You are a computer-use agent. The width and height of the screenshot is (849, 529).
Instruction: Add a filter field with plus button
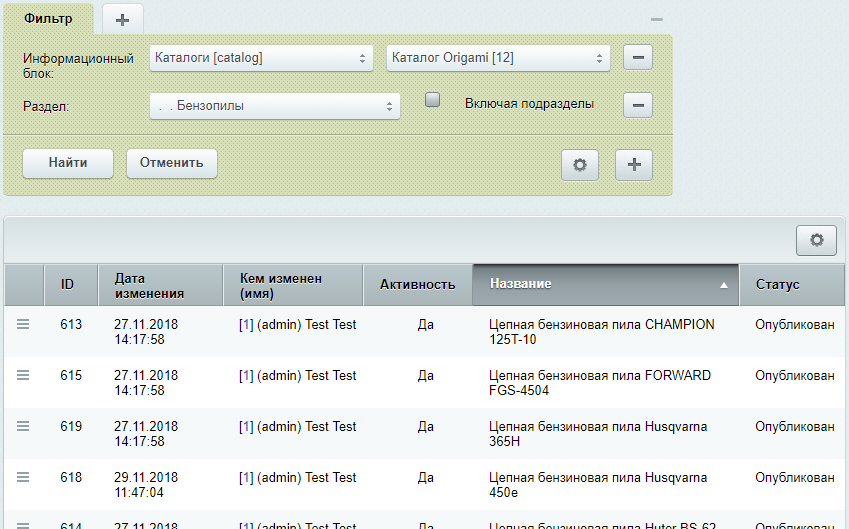[634, 165]
